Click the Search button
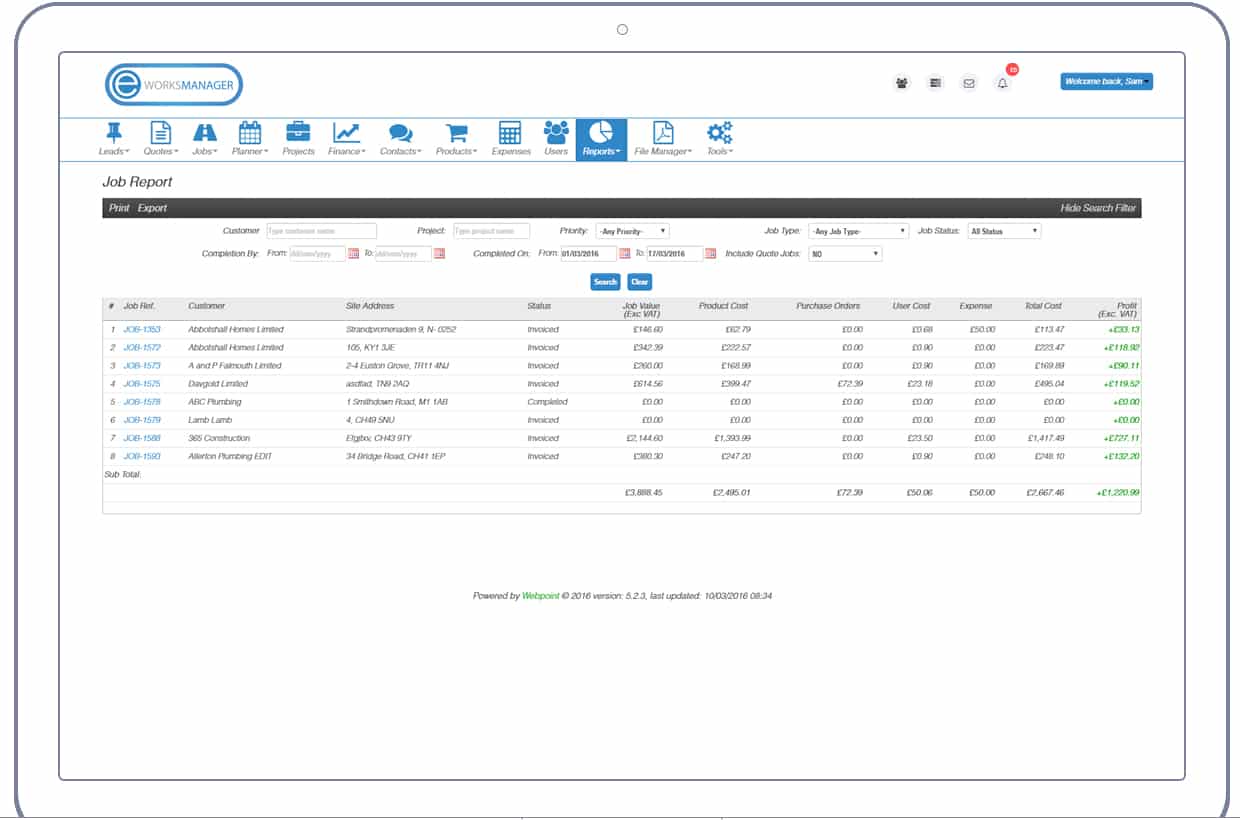1240x820 pixels. [606, 282]
